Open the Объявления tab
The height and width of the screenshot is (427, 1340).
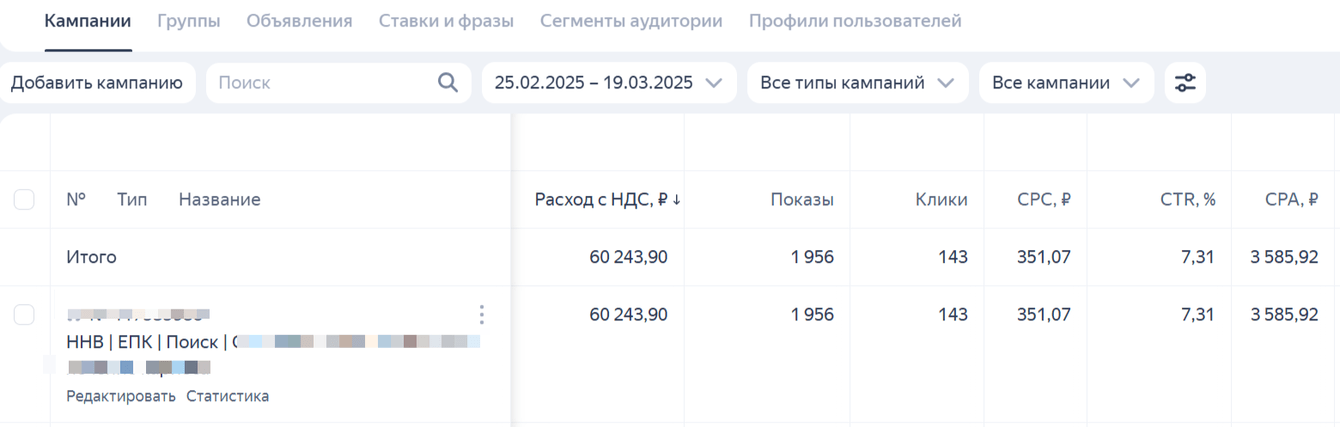299,21
